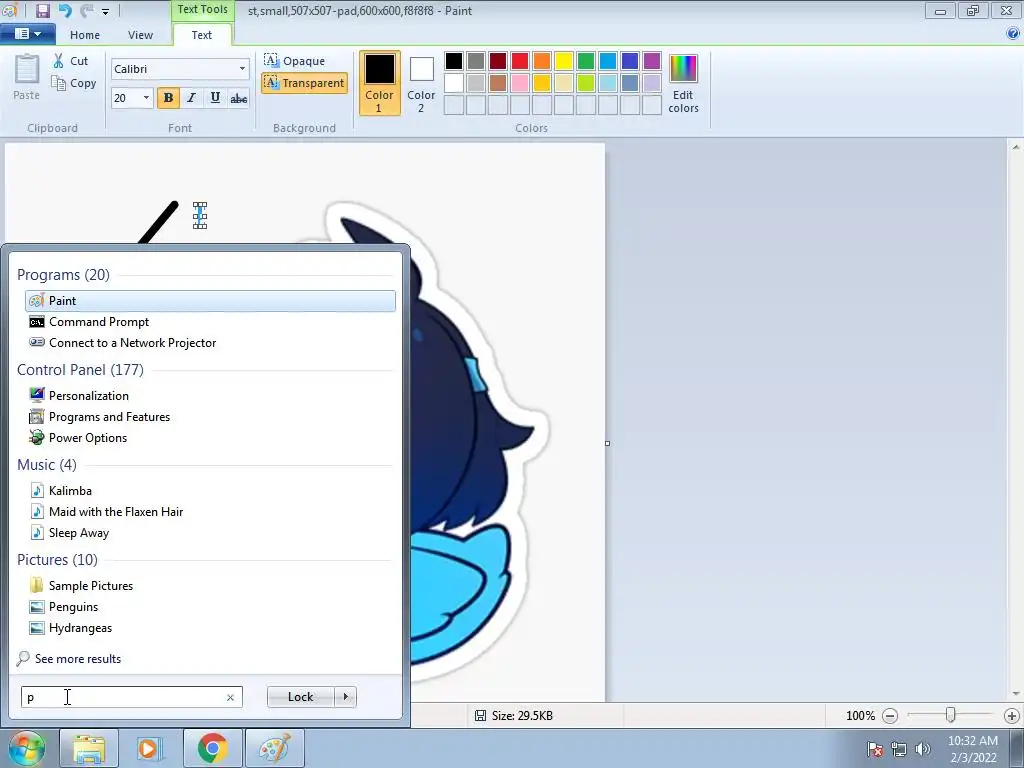Click the Copy button

click(74, 83)
